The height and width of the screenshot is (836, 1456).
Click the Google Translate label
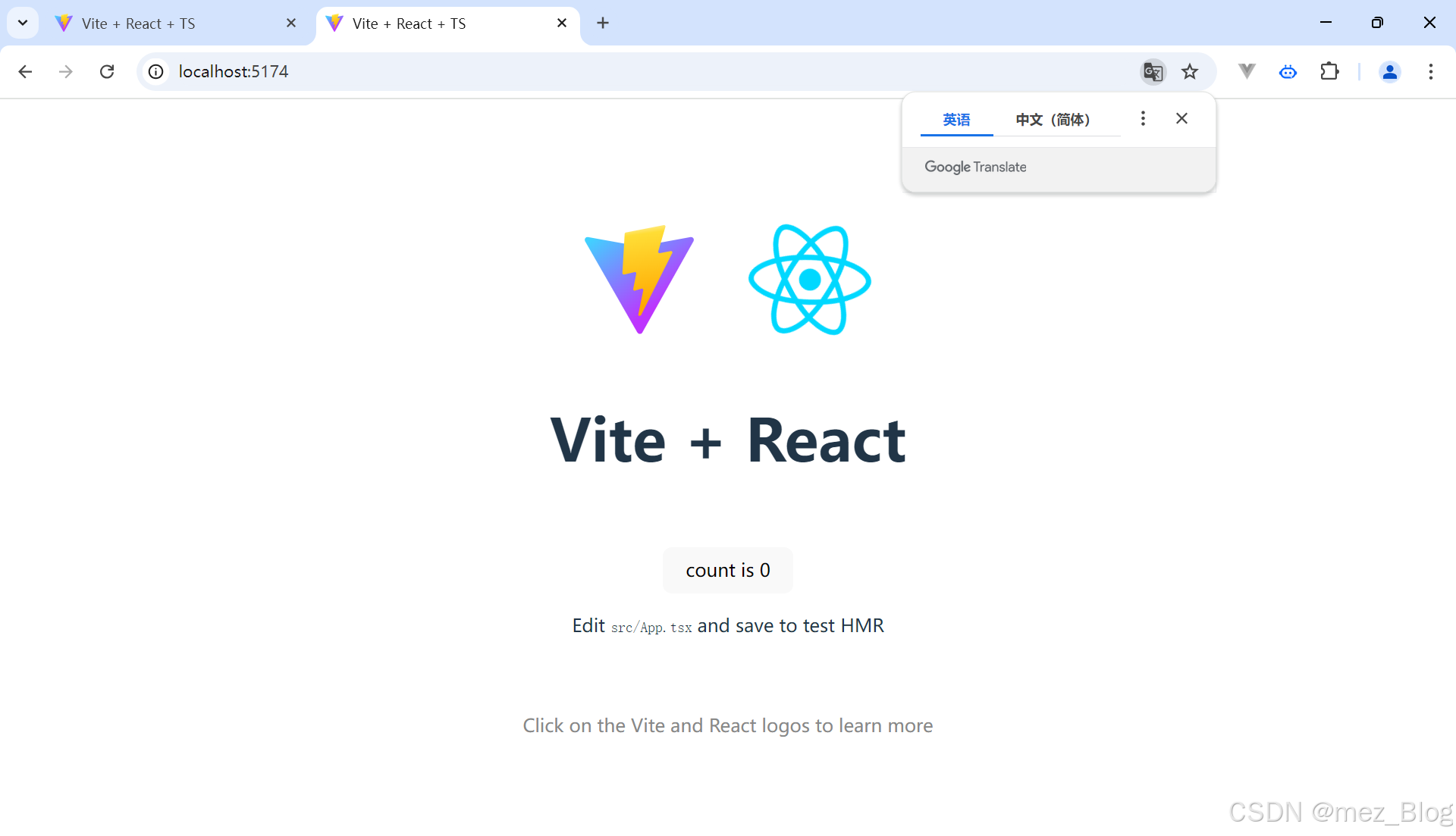click(x=975, y=167)
